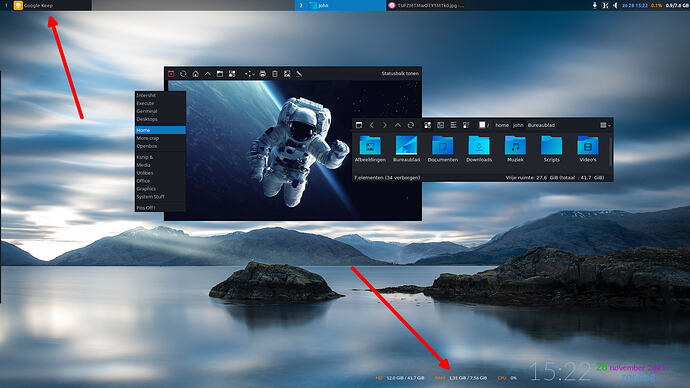
Task: Click the download tray icon in top panel
Action: [595, 5]
